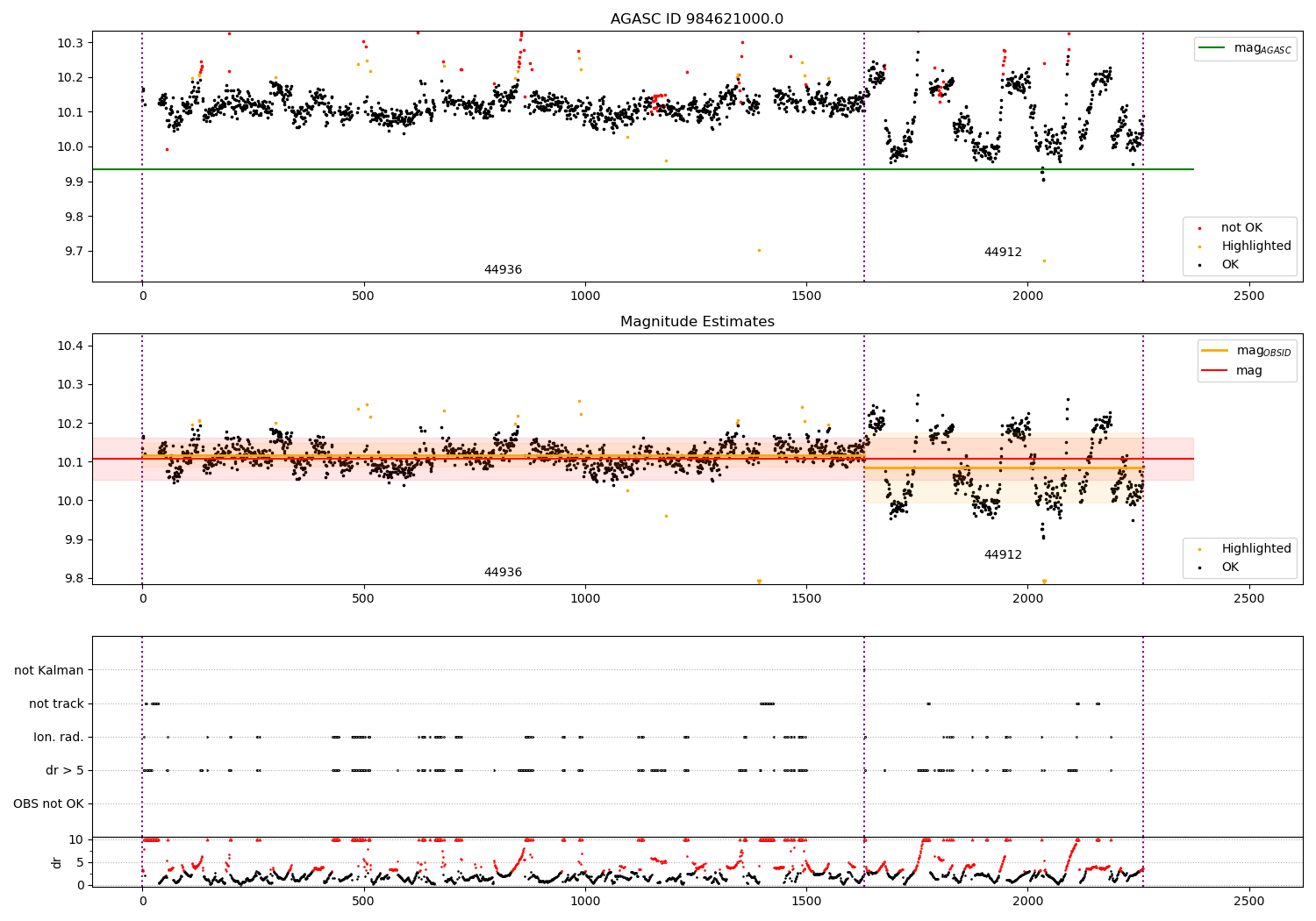
Task: Click the green line sample in the mag AGASC legend
Action: pos(1212,48)
